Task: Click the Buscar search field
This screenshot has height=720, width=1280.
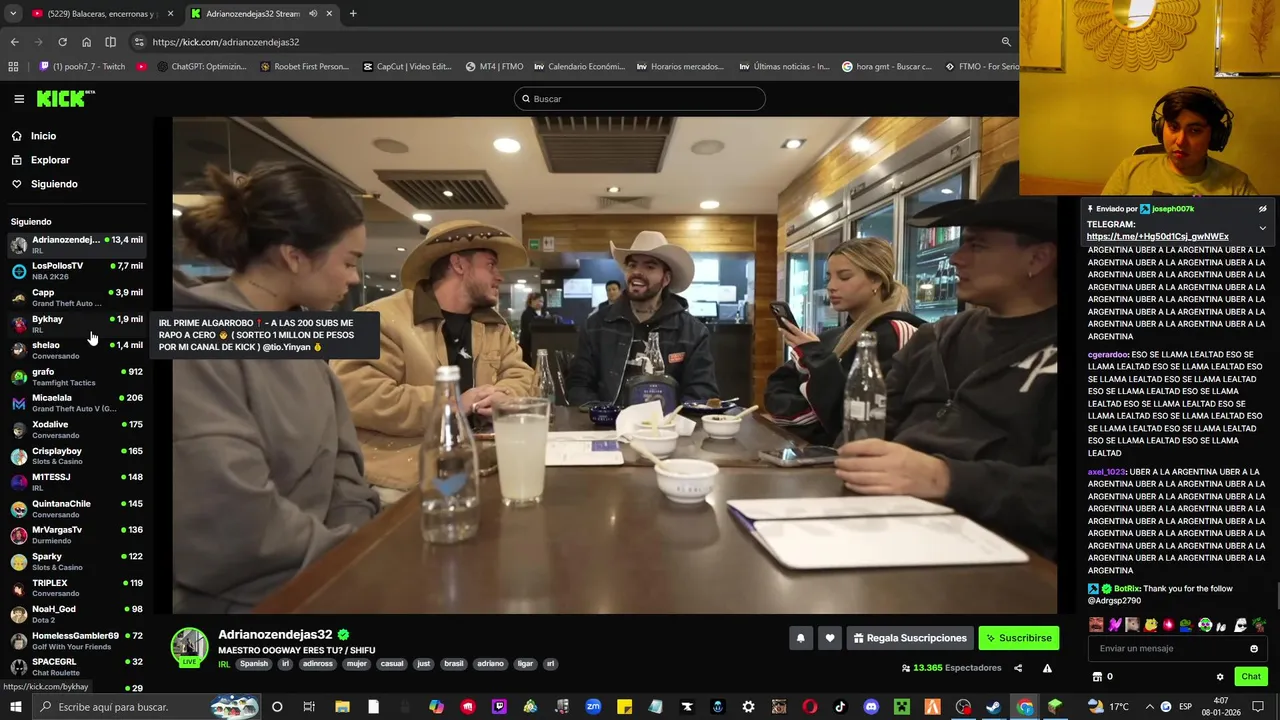Action: tap(640, 99)
